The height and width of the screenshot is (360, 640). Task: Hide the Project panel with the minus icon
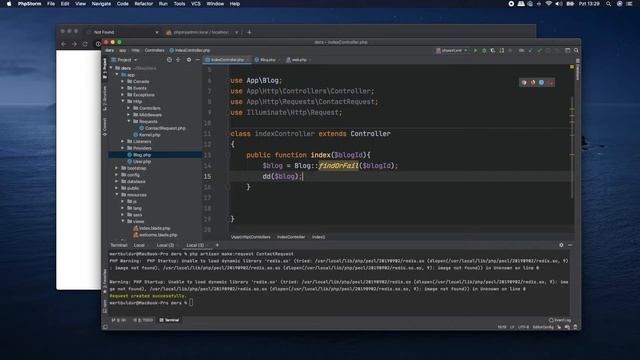click(x=198, y=60)
